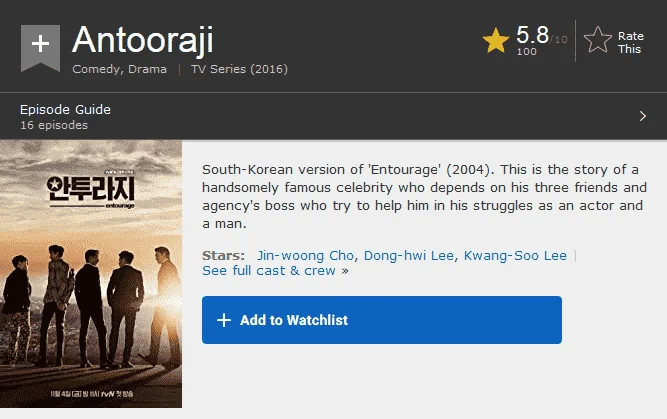
Task: Click the gold star rating icon
Action: 496,40
